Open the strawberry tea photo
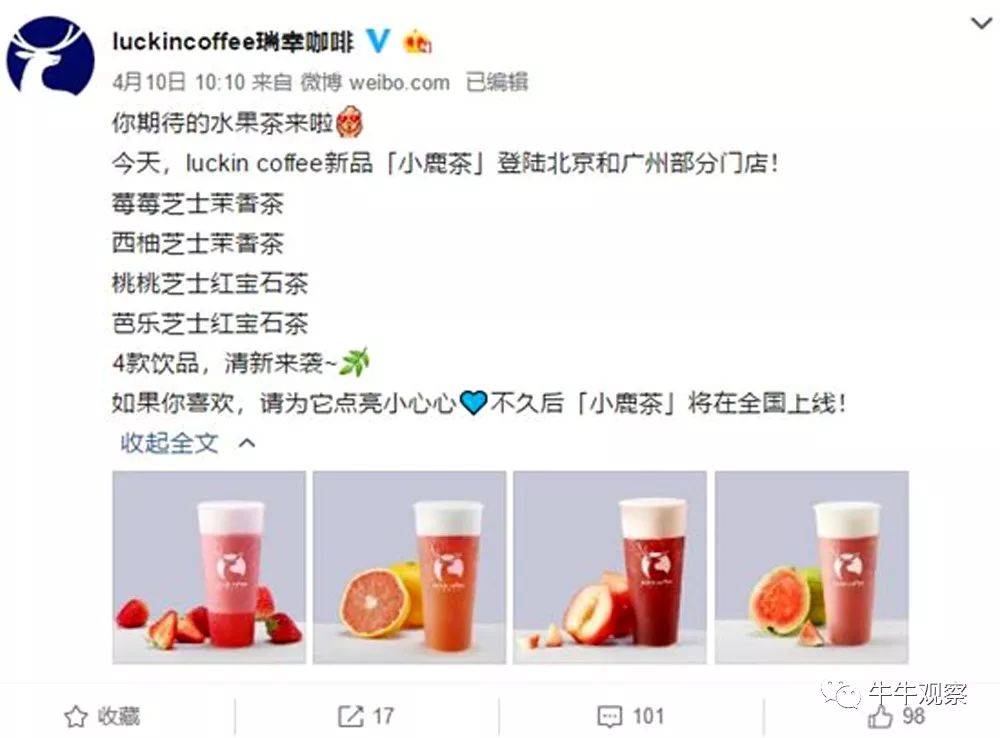Screen dimensions: 1000x738 point(209,568)
